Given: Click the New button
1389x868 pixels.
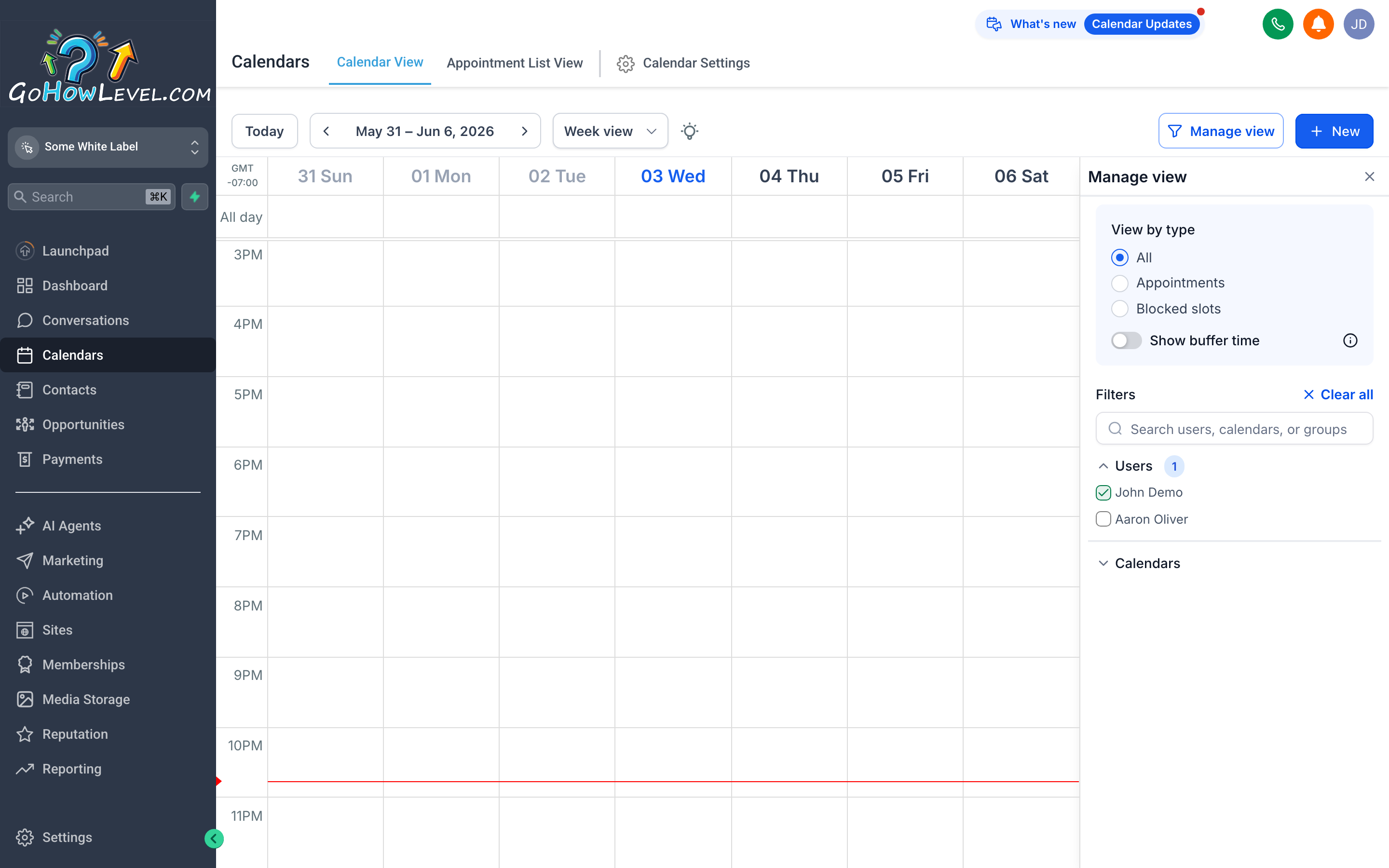Looking at the screenshot, I should 1334,131.
